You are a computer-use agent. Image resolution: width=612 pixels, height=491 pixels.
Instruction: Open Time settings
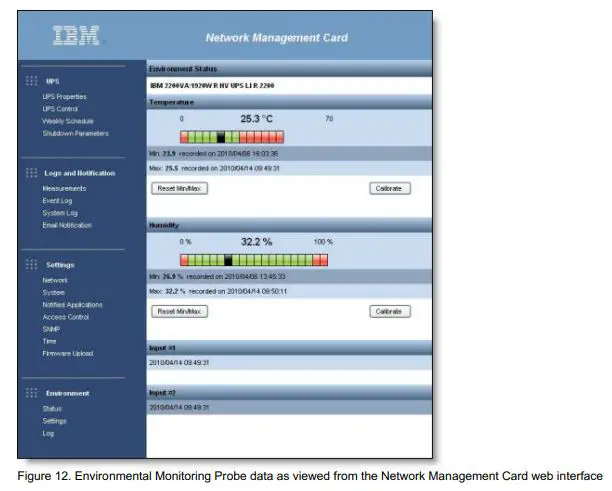tap(49, 341)
